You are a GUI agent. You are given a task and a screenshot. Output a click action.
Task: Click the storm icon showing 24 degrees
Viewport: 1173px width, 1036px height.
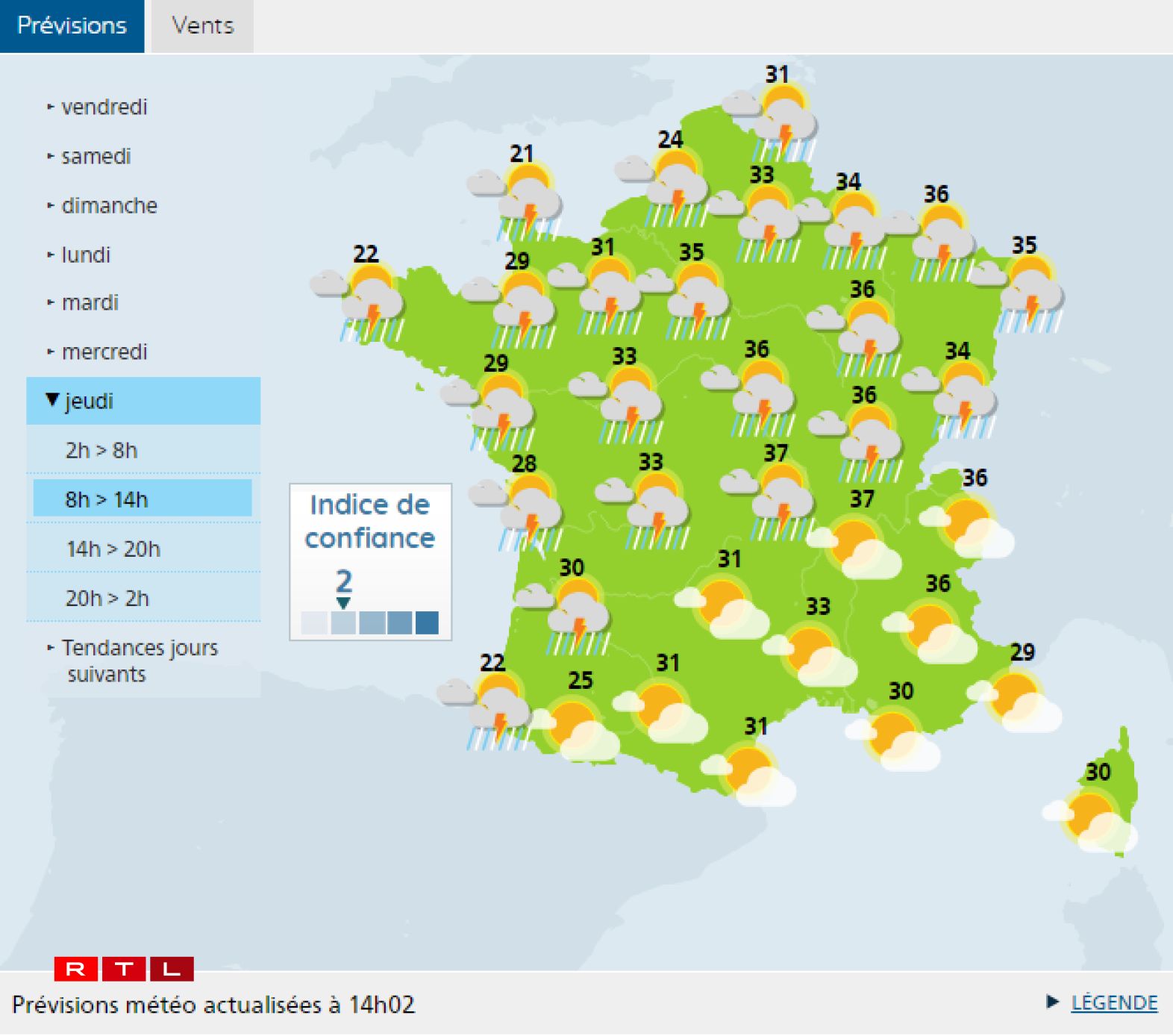663,187
